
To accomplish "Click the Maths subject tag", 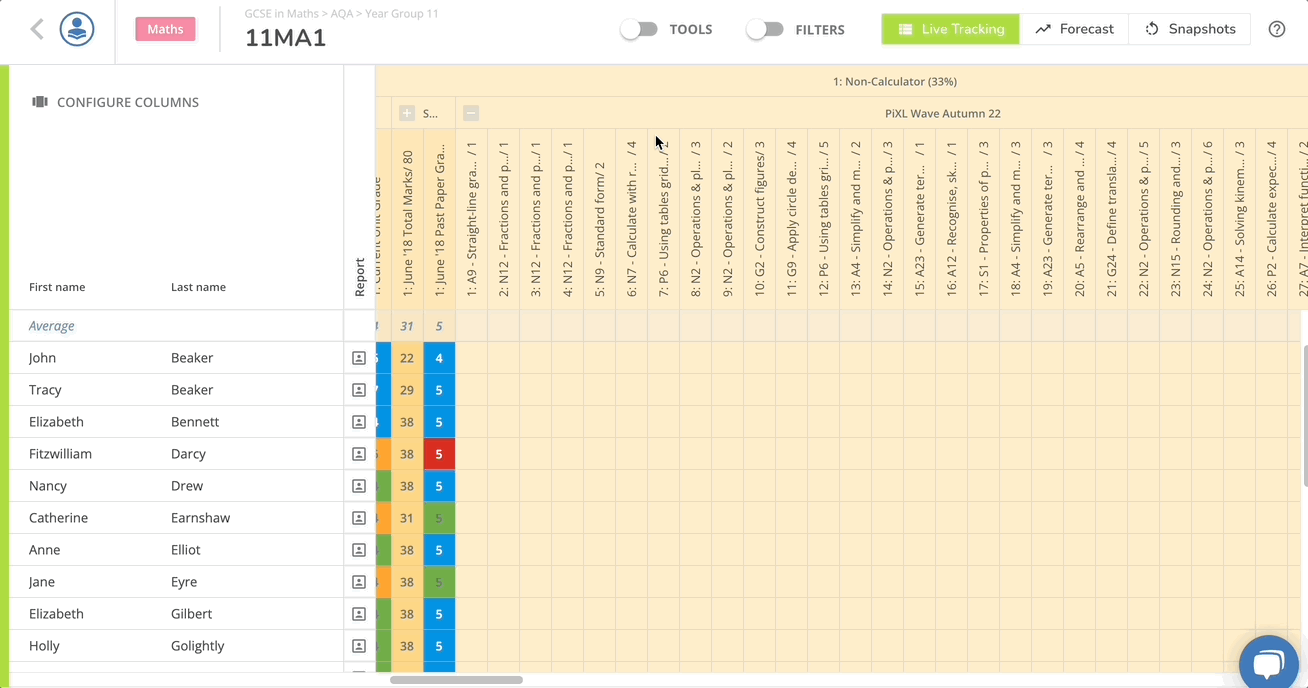I will pyautogui.click(x=165, y=29).
